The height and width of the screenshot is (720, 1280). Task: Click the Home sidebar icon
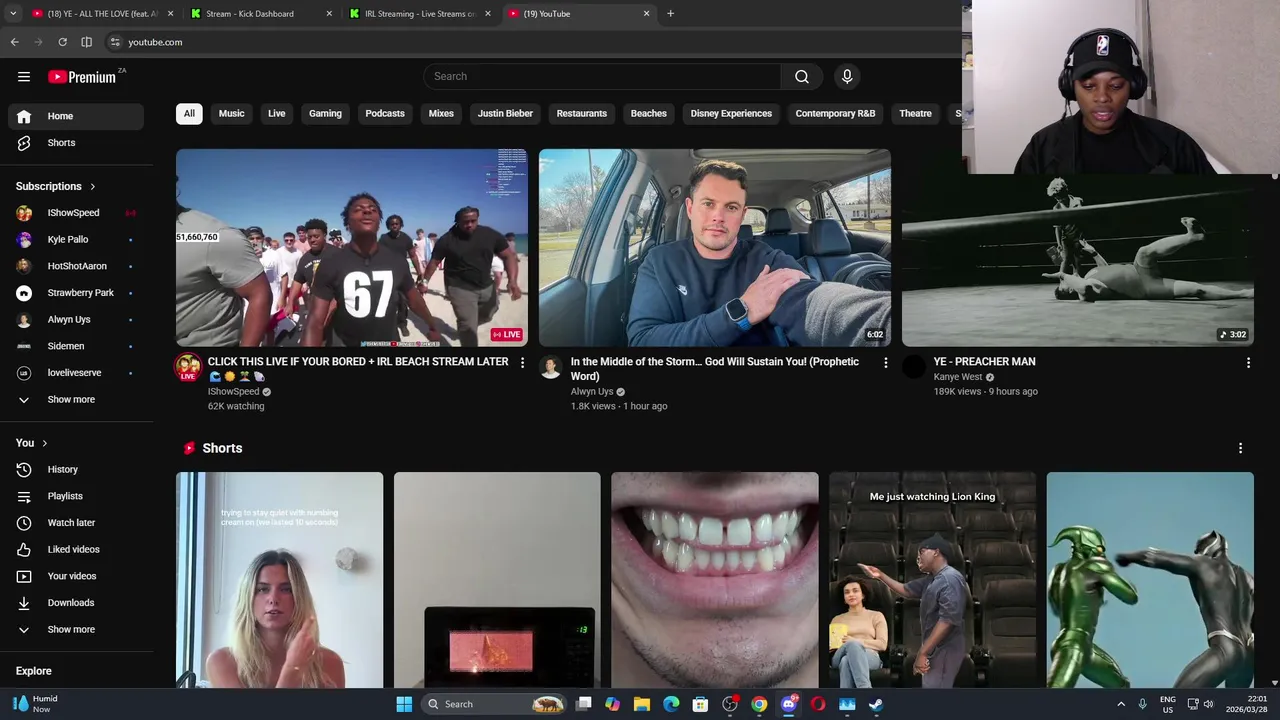(x=24, y=116)
